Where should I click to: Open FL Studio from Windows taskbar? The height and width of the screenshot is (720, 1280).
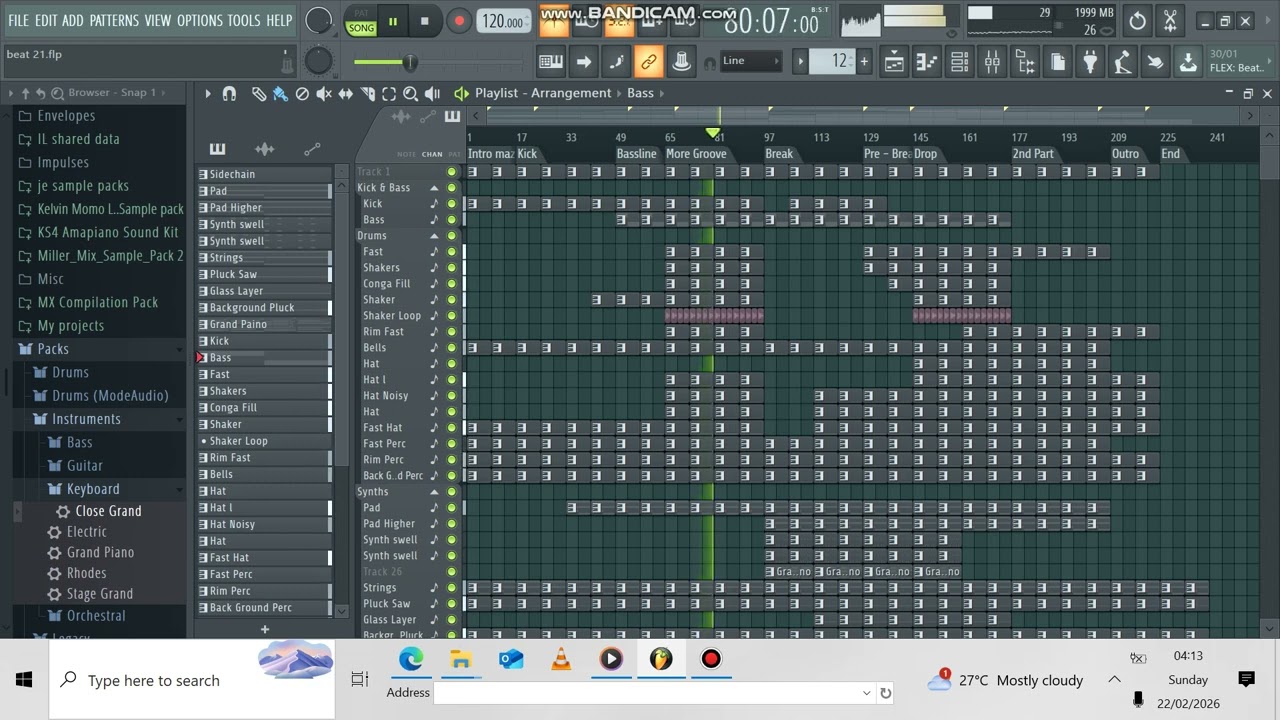click(x=661, y=659)
